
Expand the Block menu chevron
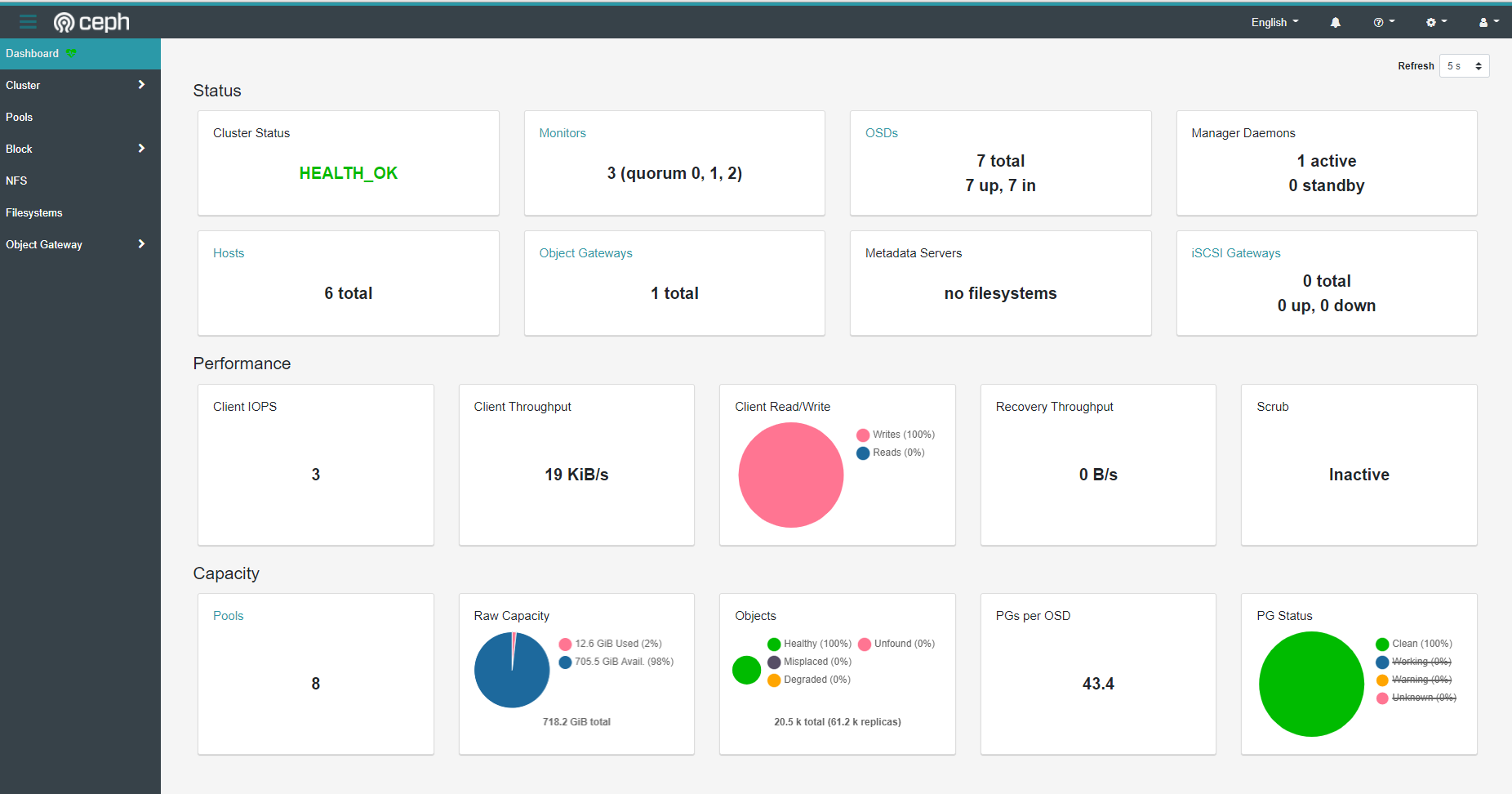pos(141,149)
